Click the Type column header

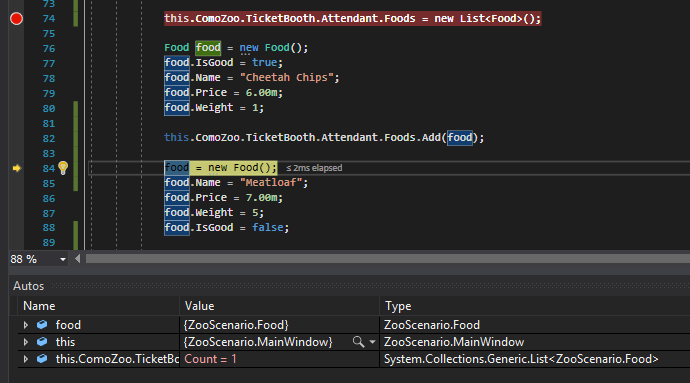pyautogui.click(x=398, y=306)
